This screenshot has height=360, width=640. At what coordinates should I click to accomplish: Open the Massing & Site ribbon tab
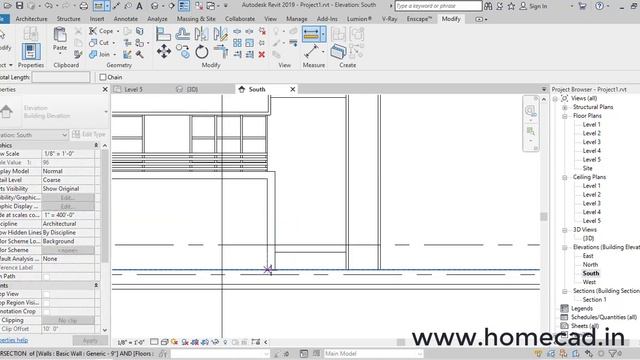(x=196, y=19)
